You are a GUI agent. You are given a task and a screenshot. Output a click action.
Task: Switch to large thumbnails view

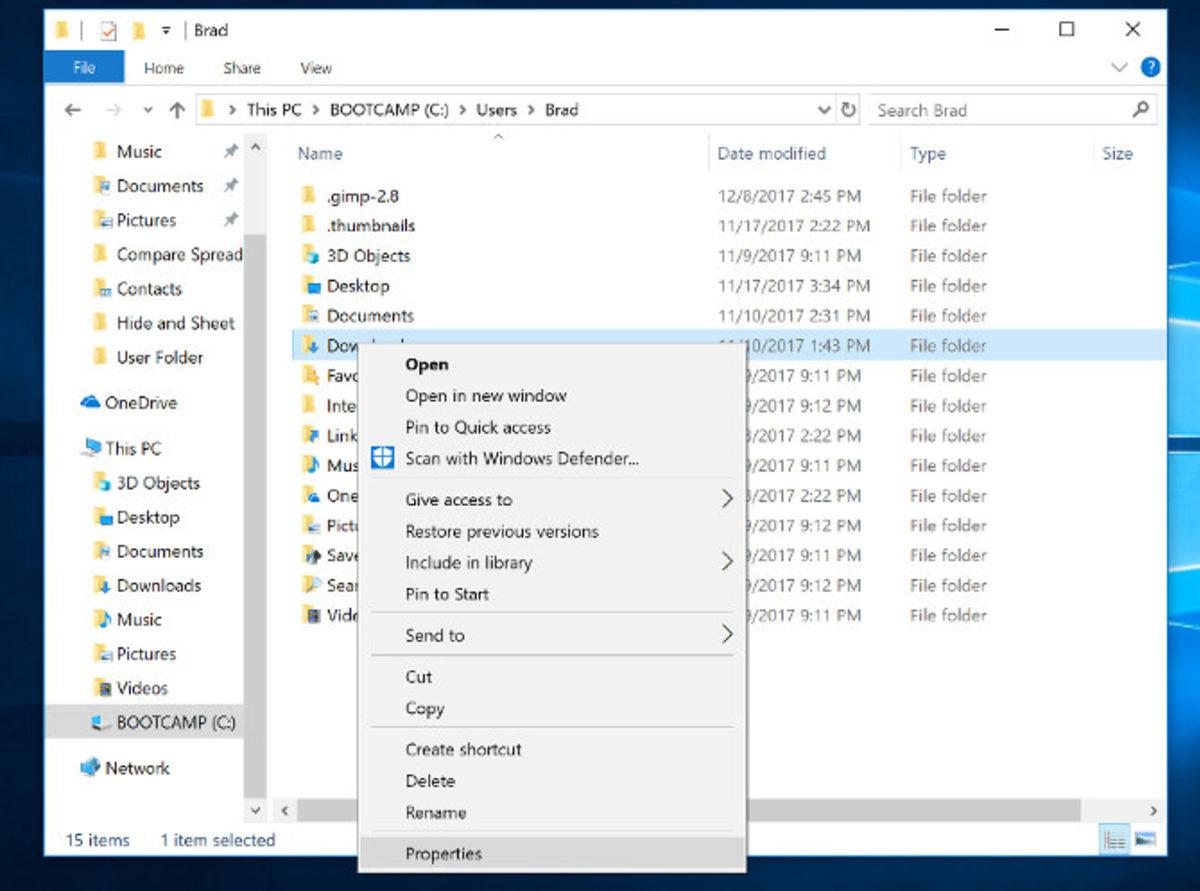pyautogui.click(x=1144, y=839)
